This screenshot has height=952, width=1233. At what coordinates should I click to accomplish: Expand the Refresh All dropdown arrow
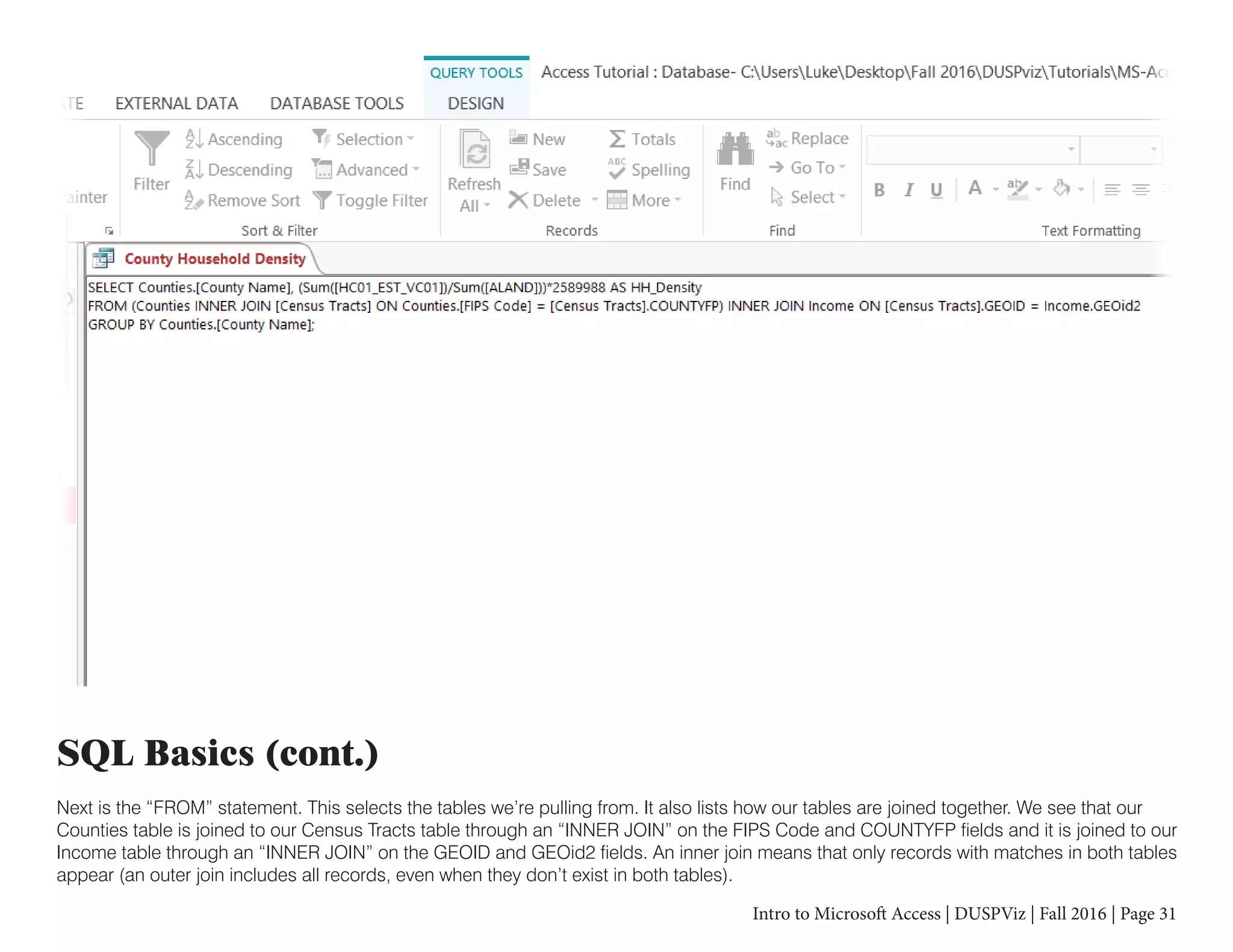[486, 206]
